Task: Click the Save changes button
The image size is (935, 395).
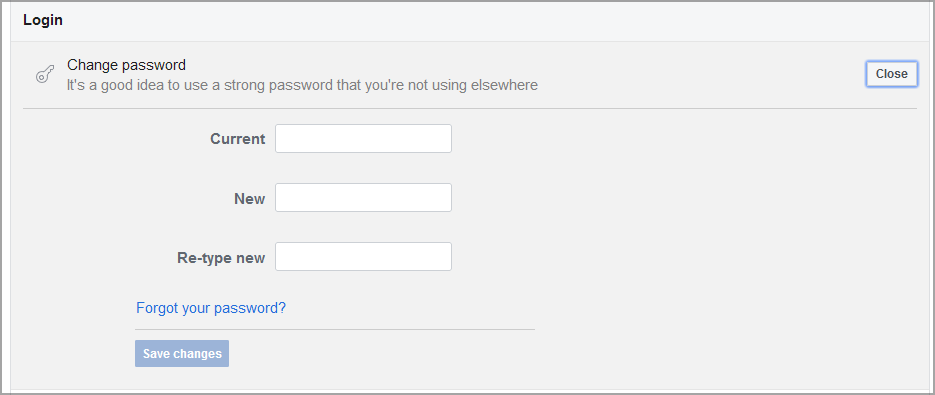Action: (182, 354)
